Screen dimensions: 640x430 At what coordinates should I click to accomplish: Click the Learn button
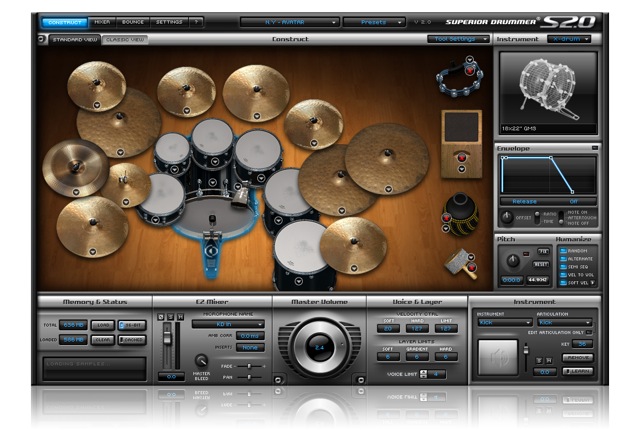[578, 371]
